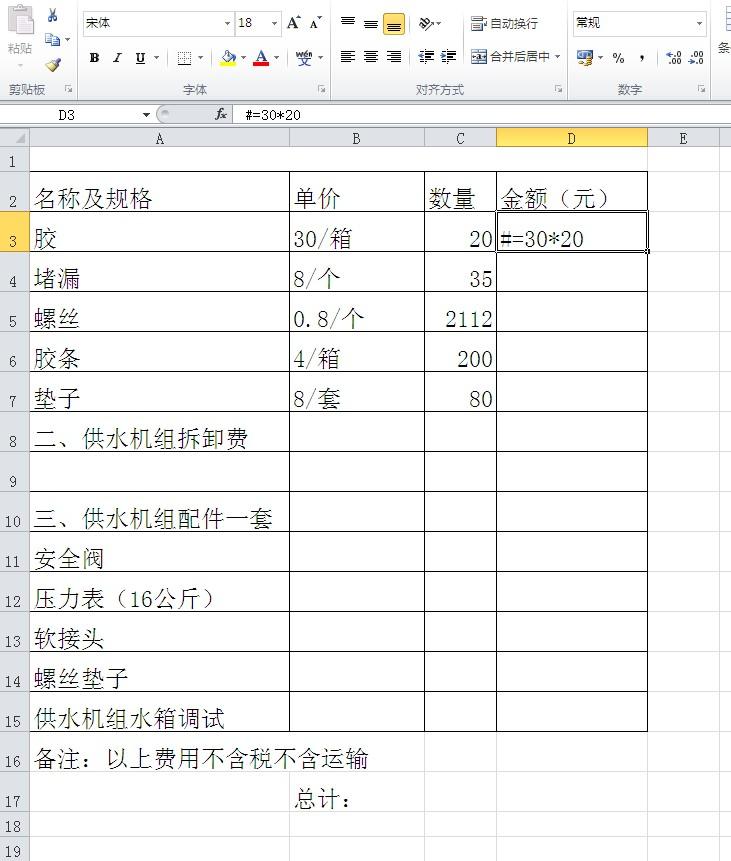Select the highlighted column D header
The image size is (731, 861).
point(572,138)
